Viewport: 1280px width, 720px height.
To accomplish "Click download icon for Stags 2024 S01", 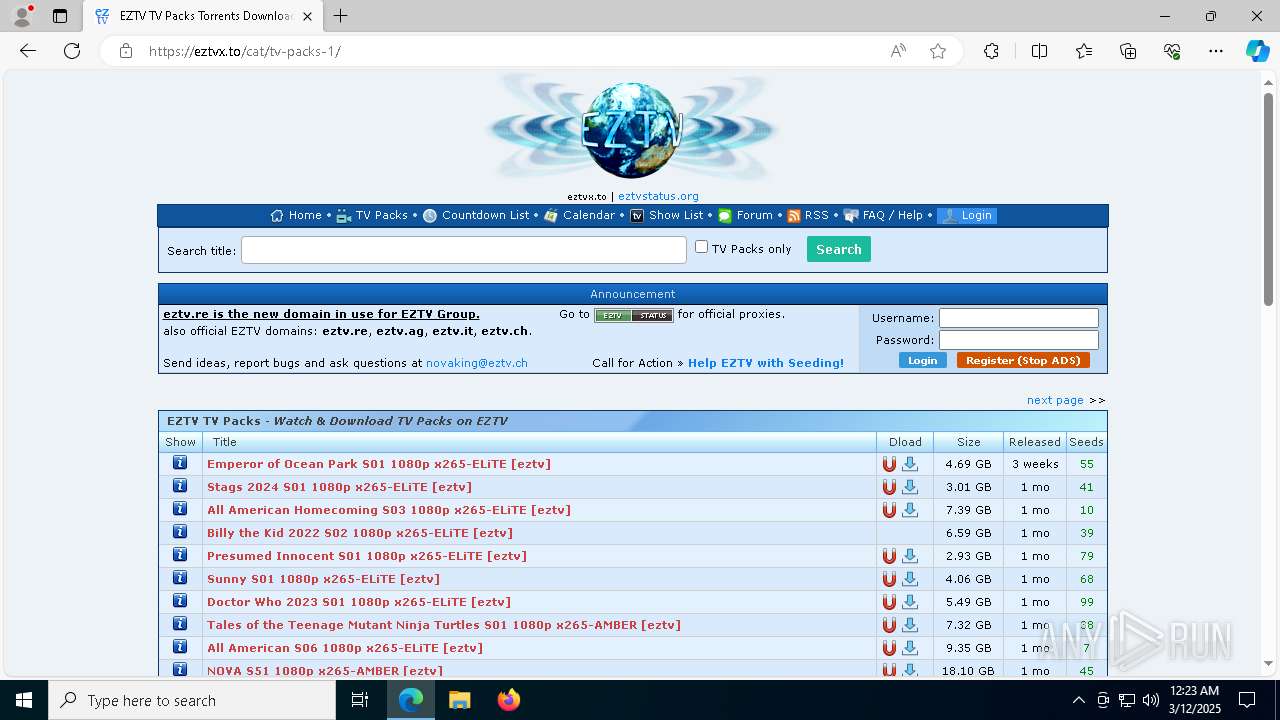I will coord(910,487).
